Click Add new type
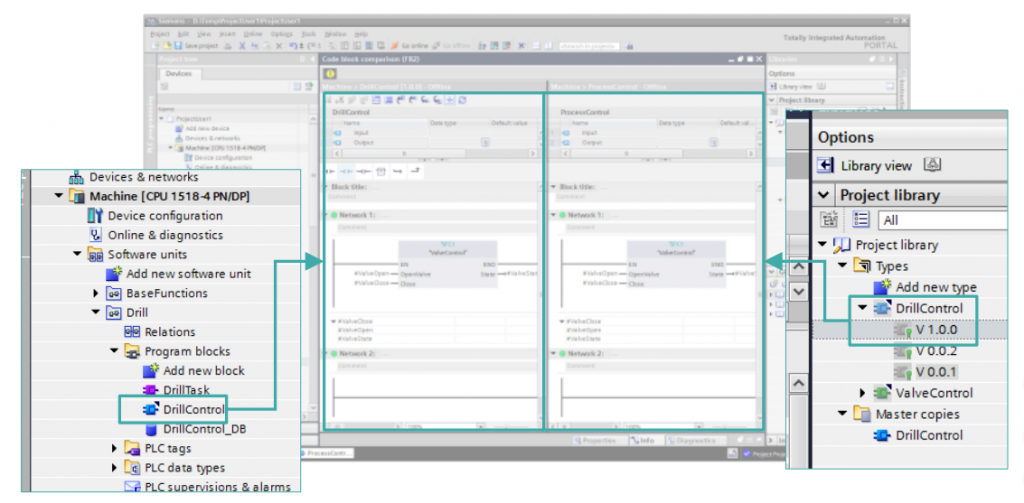Screen dimensions: 1024x503 pyautogui.click(x=936, y=287)
